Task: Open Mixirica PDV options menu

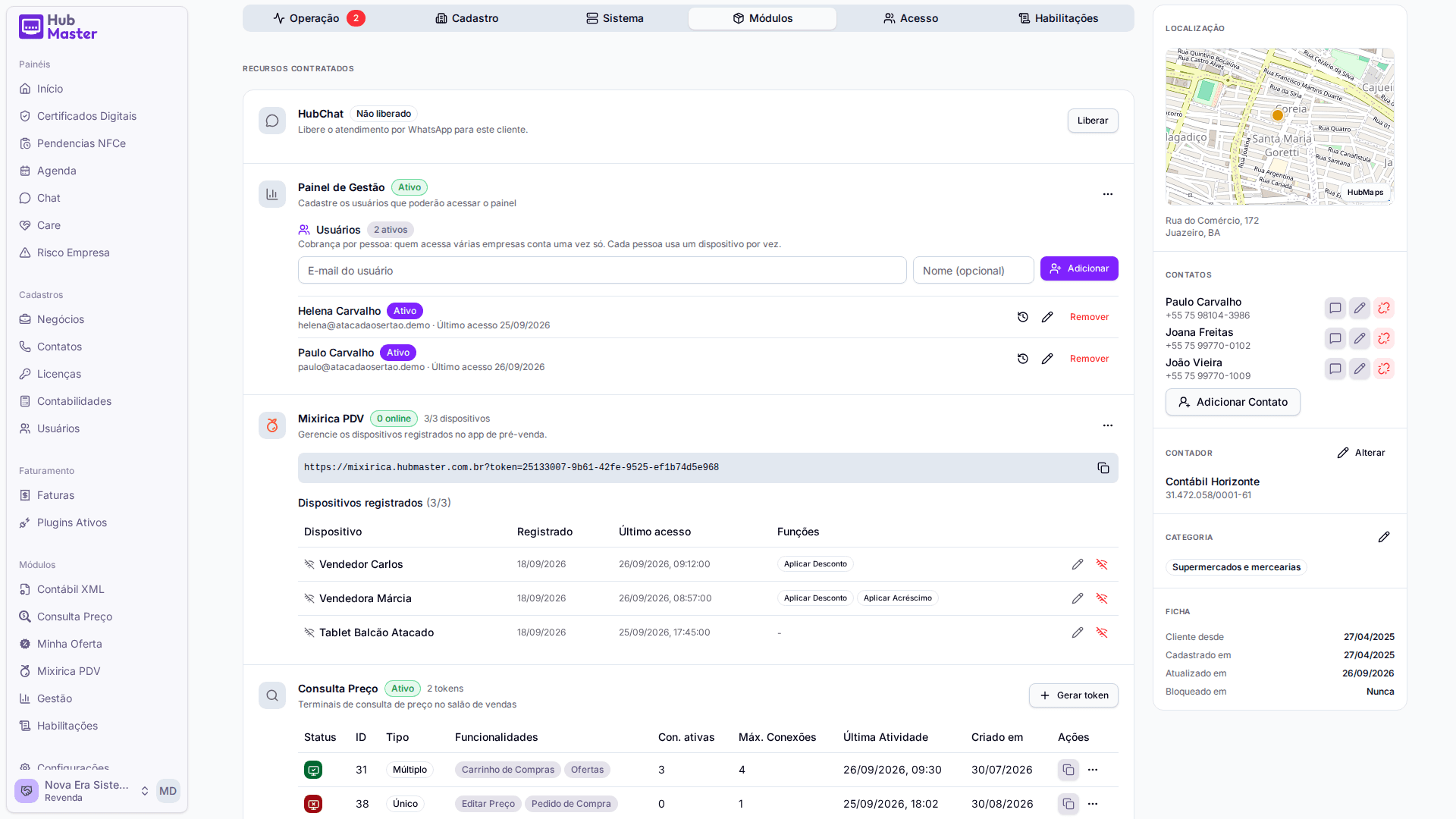Action: pyautogui.click(x=1108, y=425)
